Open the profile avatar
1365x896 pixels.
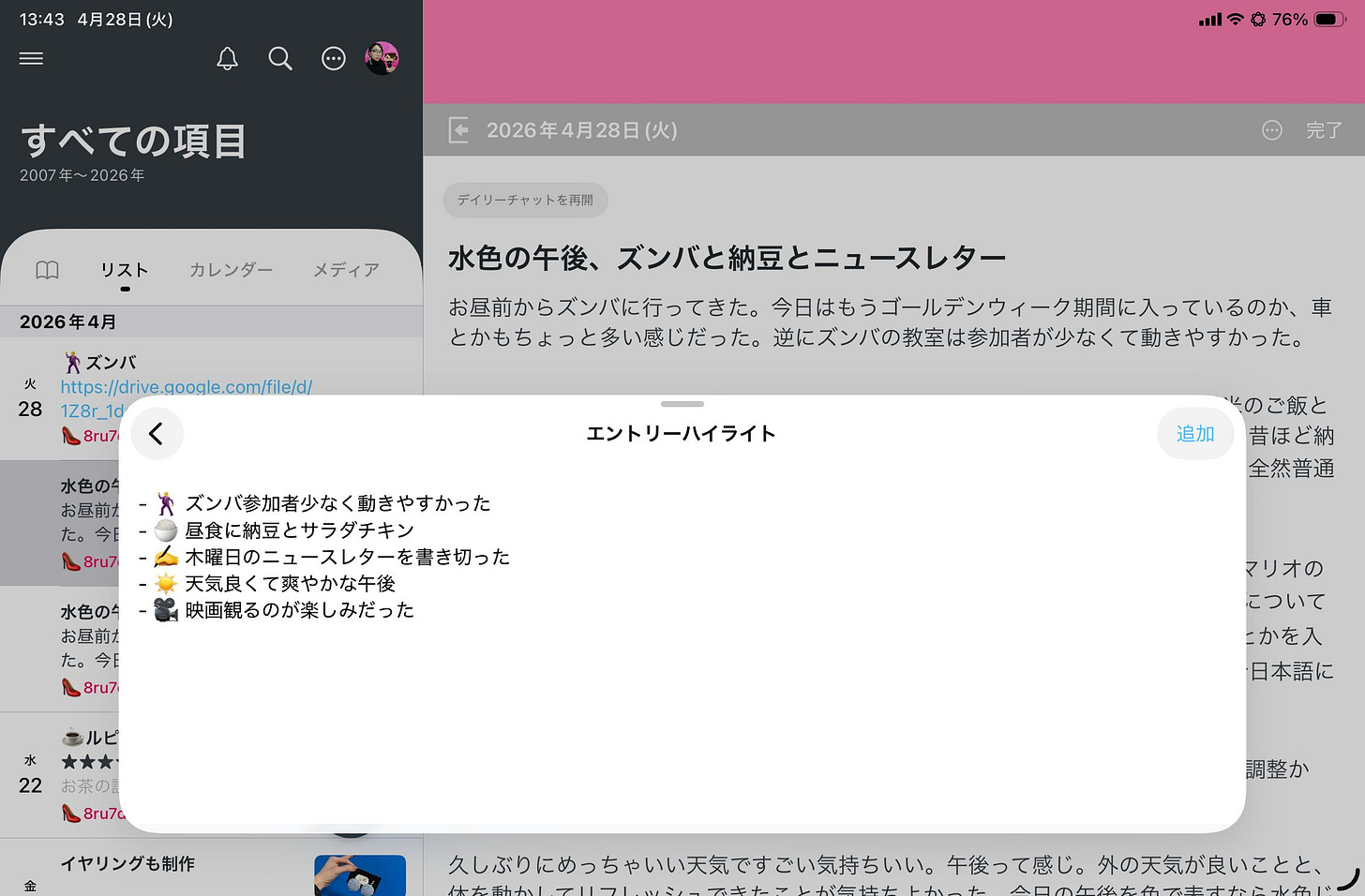(382, 58)
